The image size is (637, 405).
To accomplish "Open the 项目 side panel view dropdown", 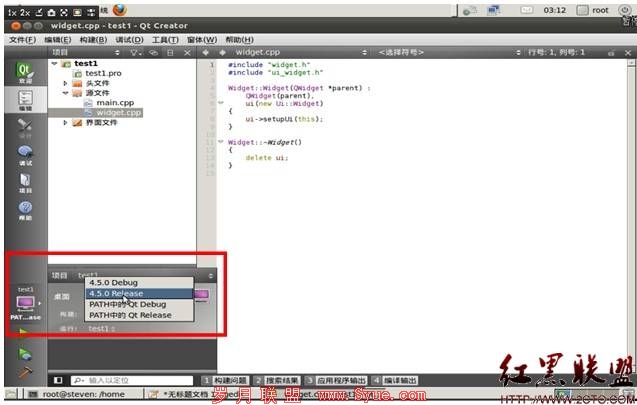I will pos(117,52).
